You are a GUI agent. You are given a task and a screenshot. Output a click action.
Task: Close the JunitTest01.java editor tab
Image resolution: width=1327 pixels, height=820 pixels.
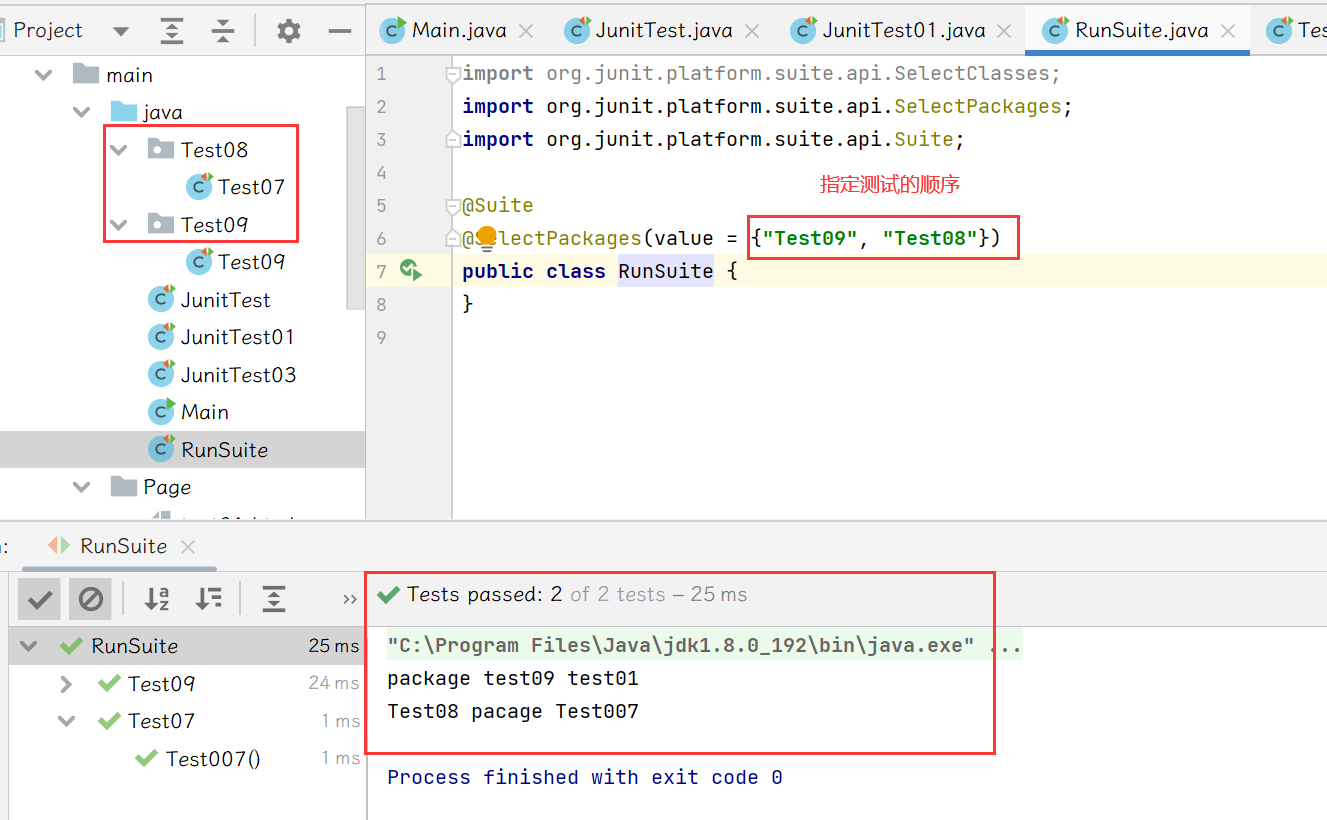click(1005, 31)
